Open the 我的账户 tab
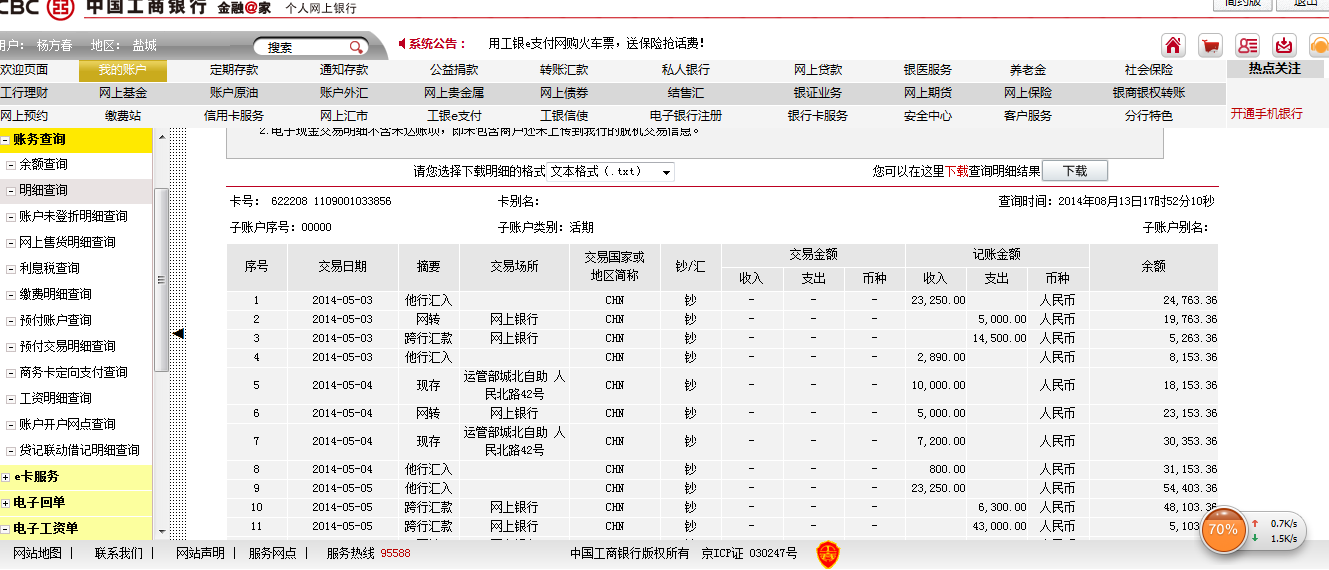Viewport: 1329px width, 570px height. tap(123, 70)
